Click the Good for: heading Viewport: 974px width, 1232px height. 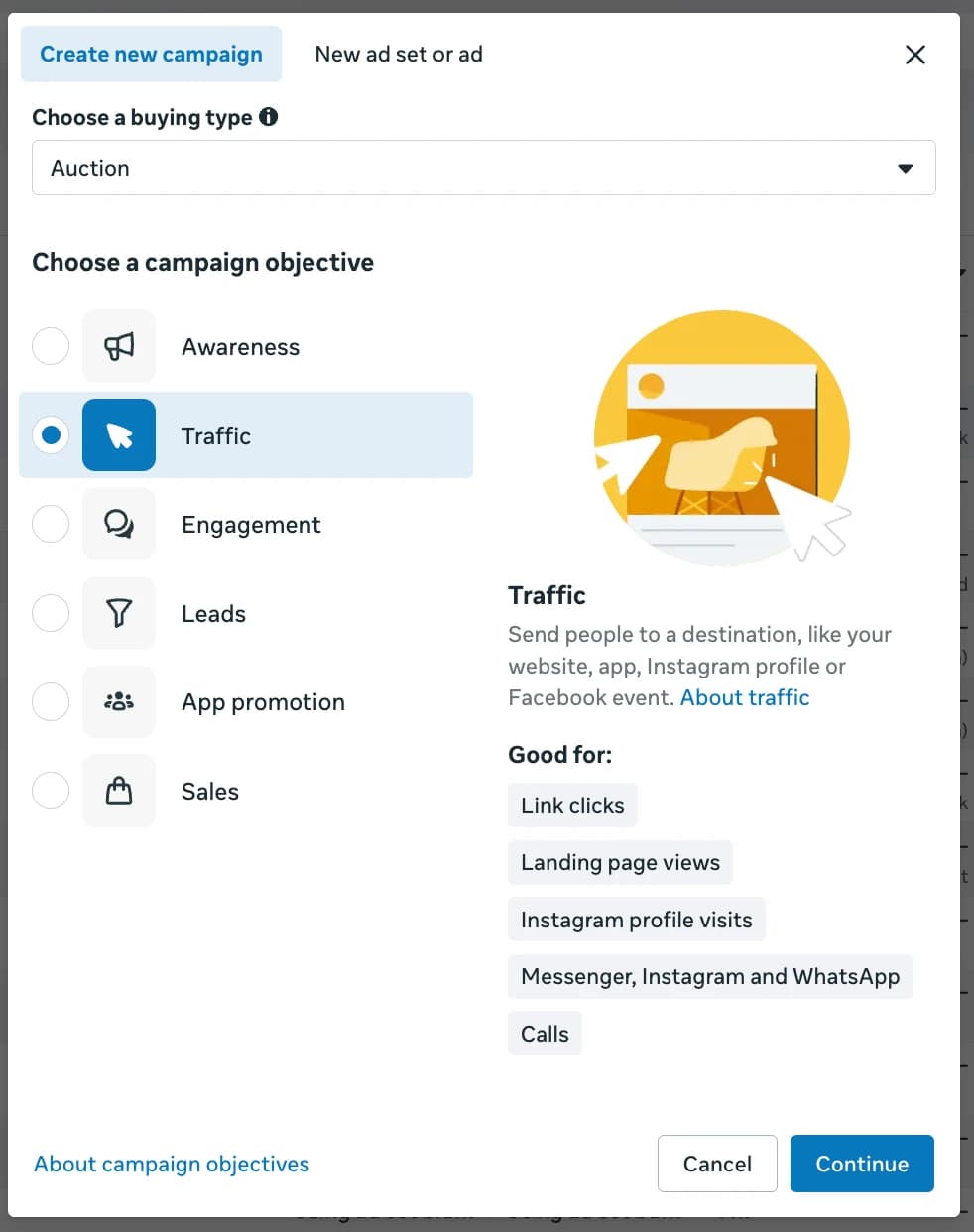pyautogui.click(x=560, y=754)
